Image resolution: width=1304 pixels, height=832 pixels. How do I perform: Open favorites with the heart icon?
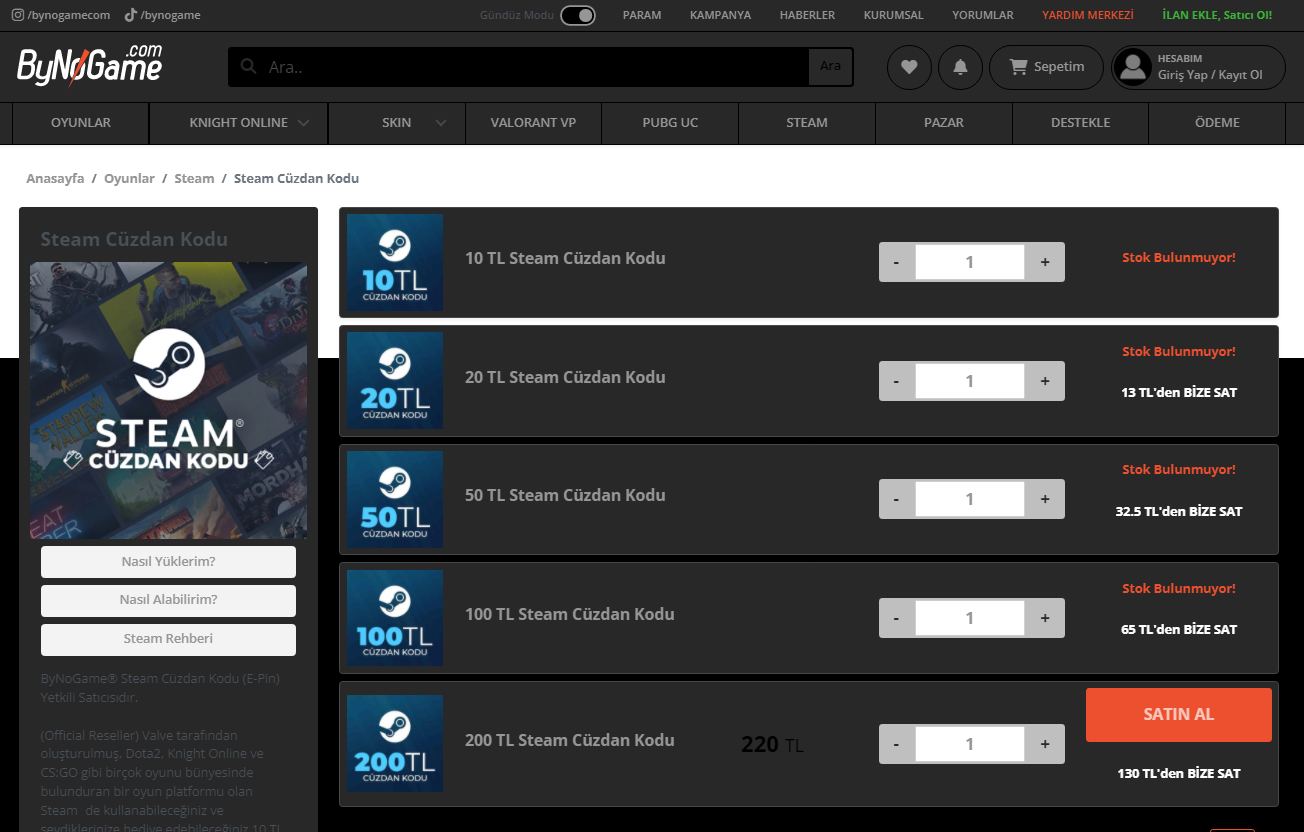coord(909,67)
